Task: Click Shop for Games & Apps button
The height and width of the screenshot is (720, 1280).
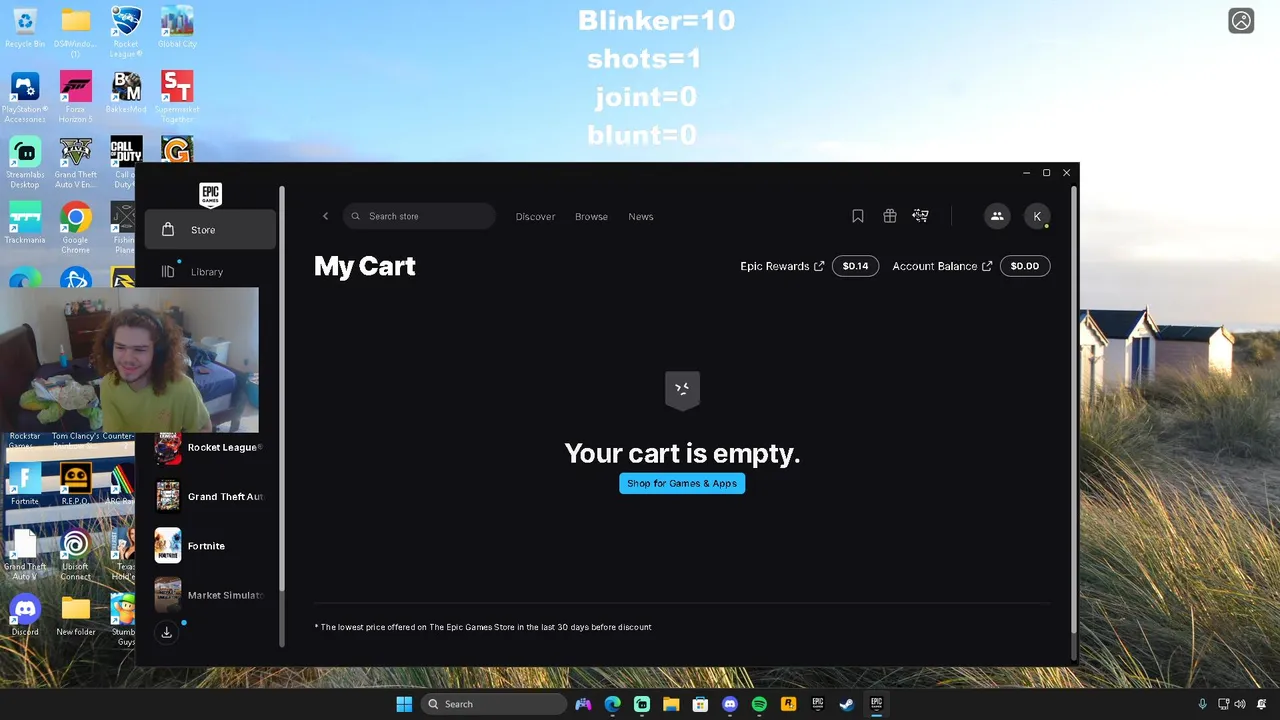Action: coord(682,483)
